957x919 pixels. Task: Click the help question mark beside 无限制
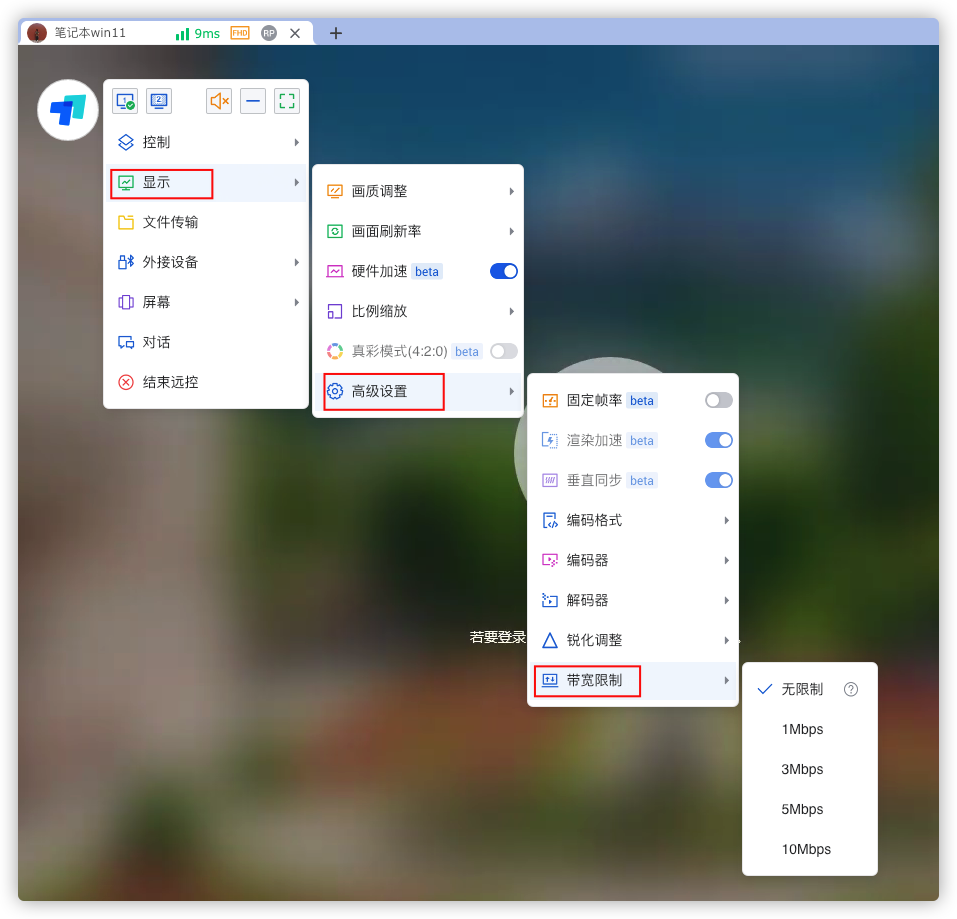851,689
